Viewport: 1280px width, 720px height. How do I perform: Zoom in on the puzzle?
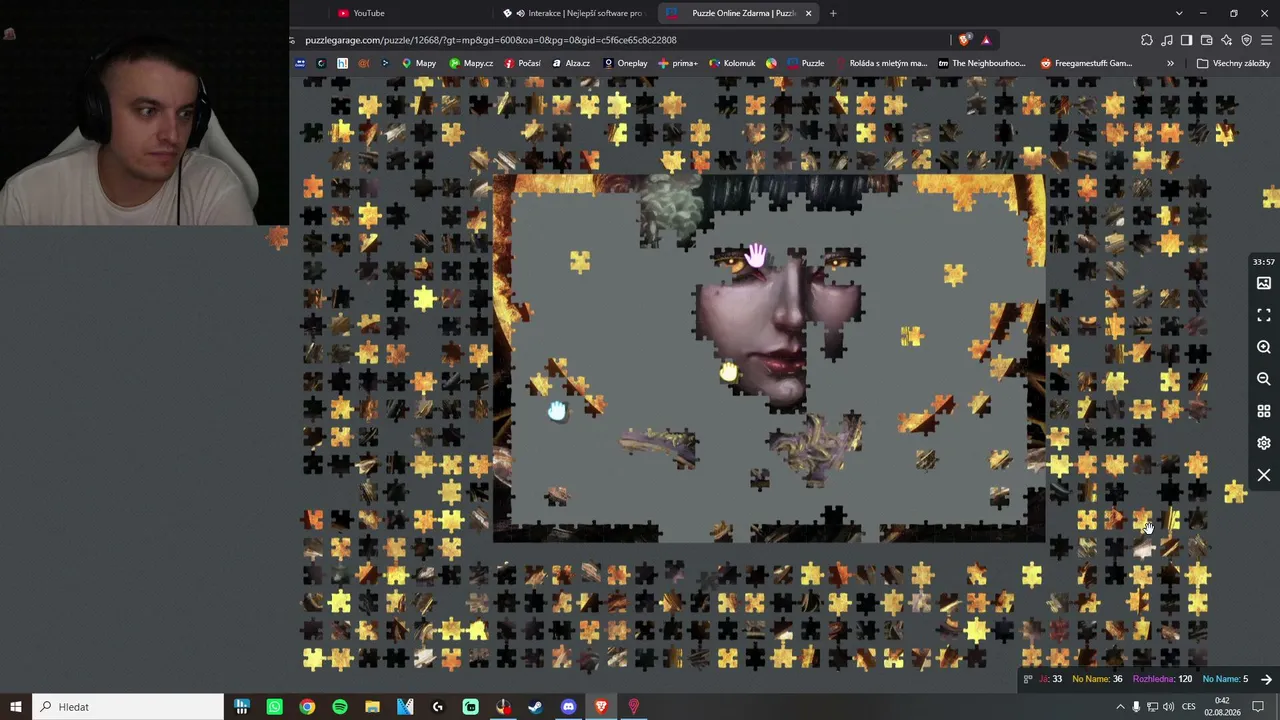[1264, 347]
